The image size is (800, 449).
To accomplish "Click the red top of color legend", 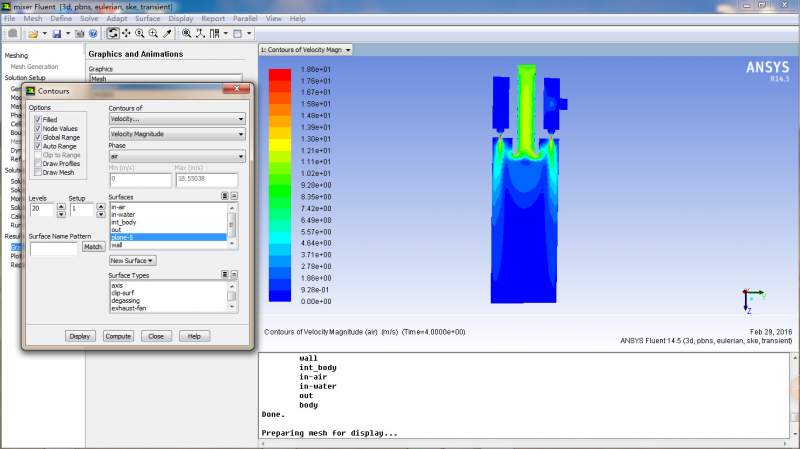I will click(280, 74).
